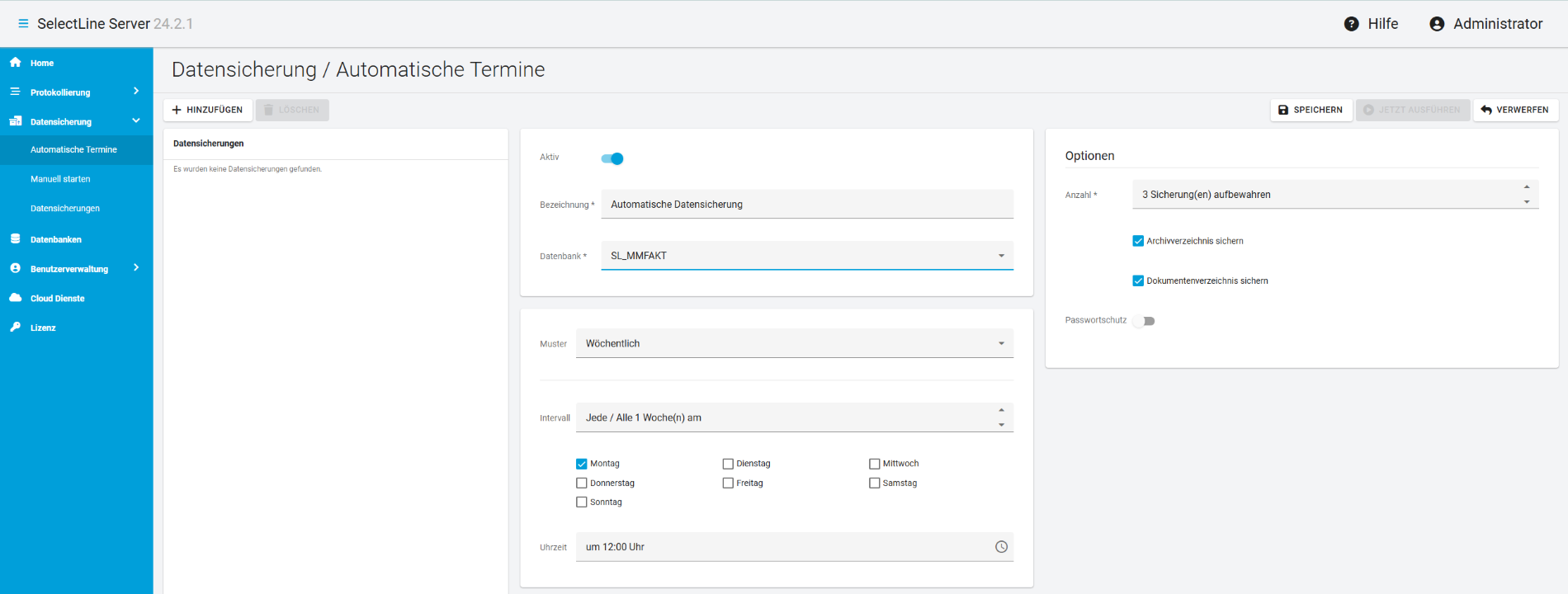Click the SelectLine Server title text

click(93, 24)
